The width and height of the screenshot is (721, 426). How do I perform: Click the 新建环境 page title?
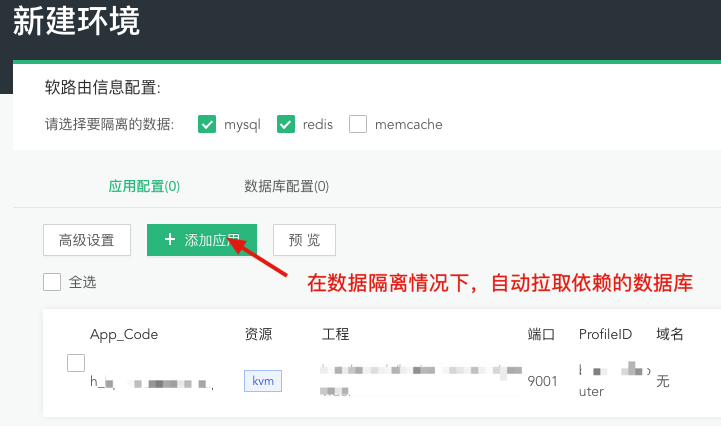tap(76, 21)
